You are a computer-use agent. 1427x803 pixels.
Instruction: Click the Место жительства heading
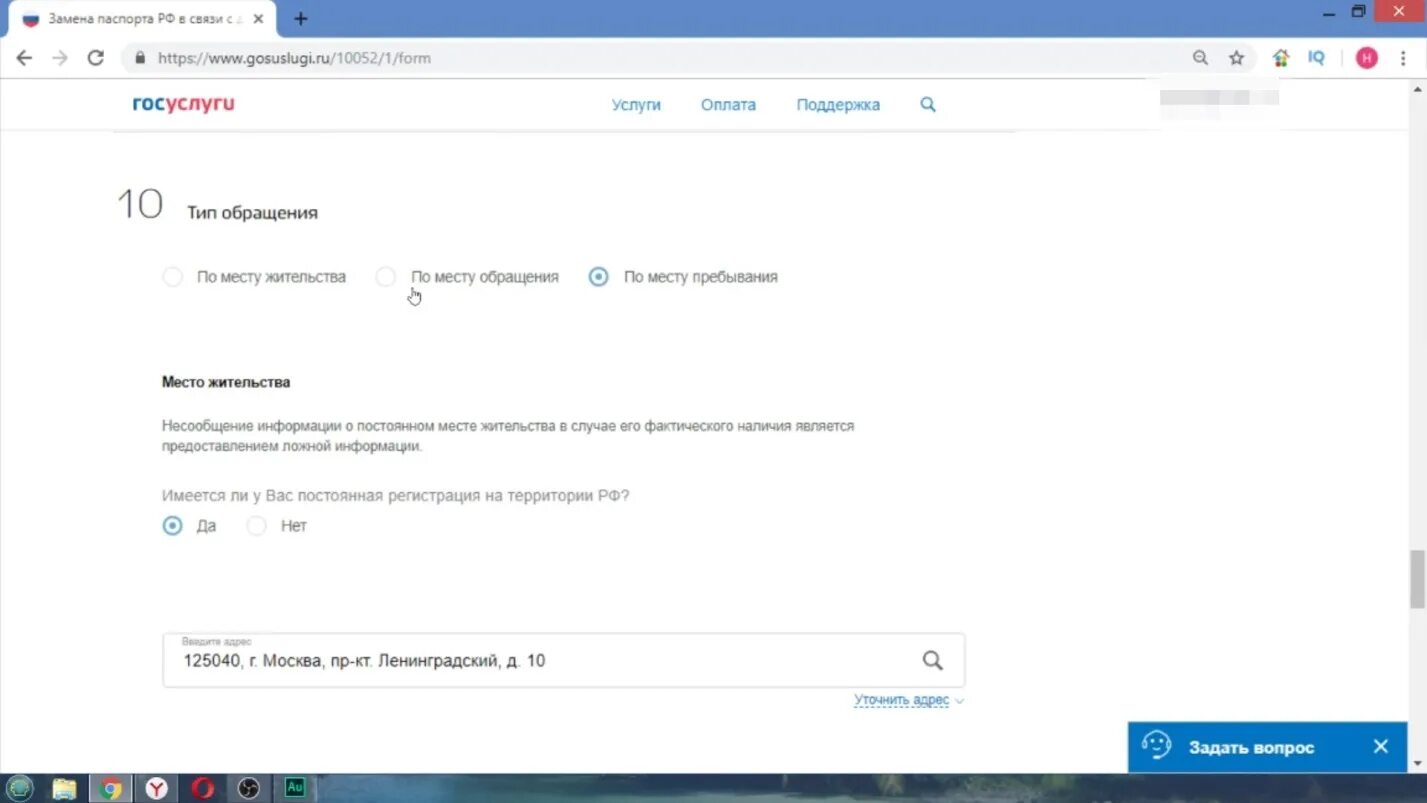click(226, 382)
